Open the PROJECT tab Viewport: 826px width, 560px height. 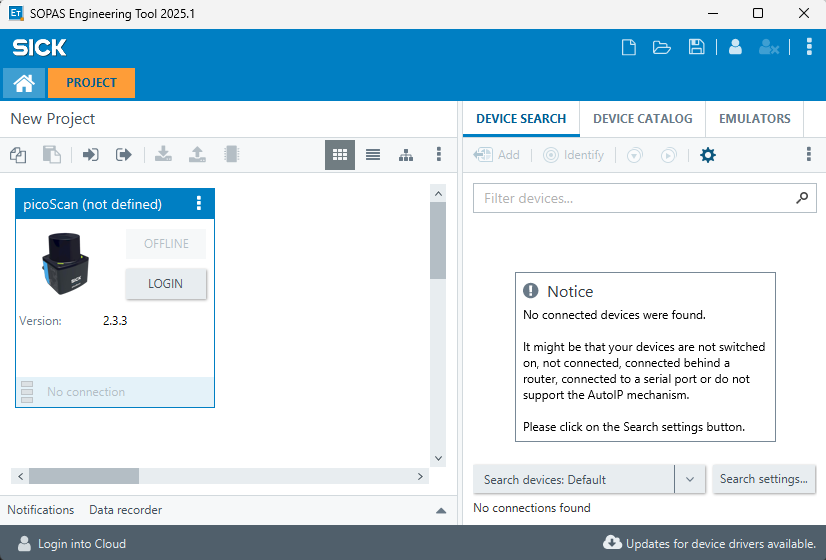91,83
